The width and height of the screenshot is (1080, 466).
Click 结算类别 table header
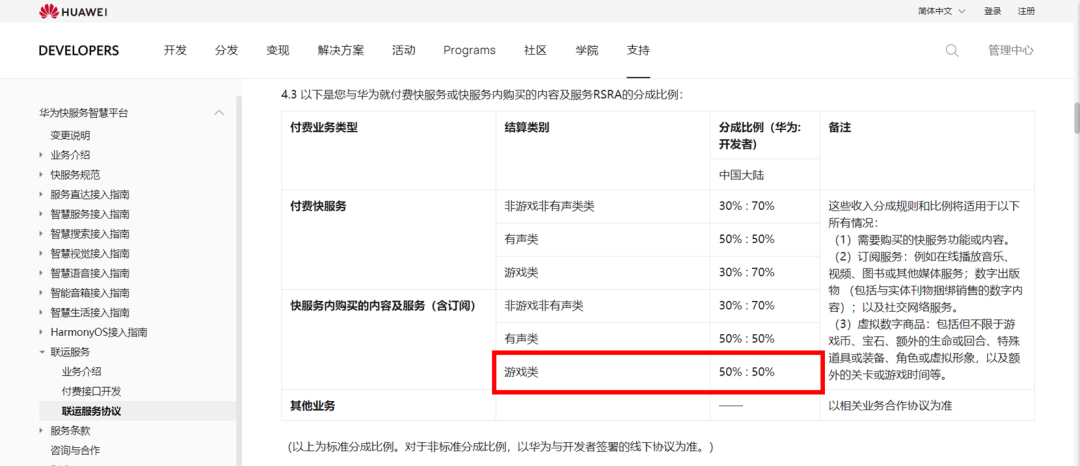click(x=527, y=129)
